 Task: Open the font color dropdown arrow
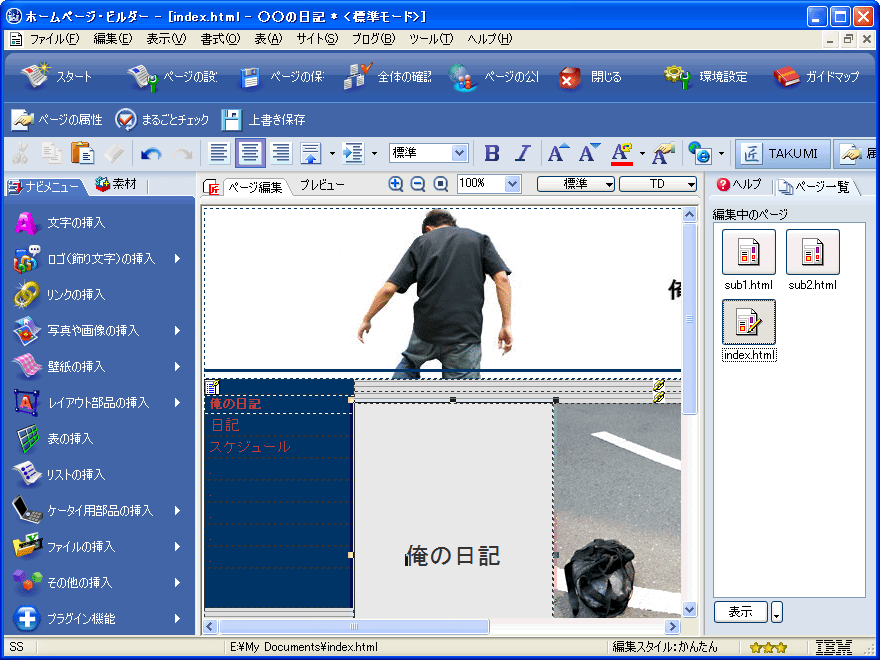click(642, 154)
